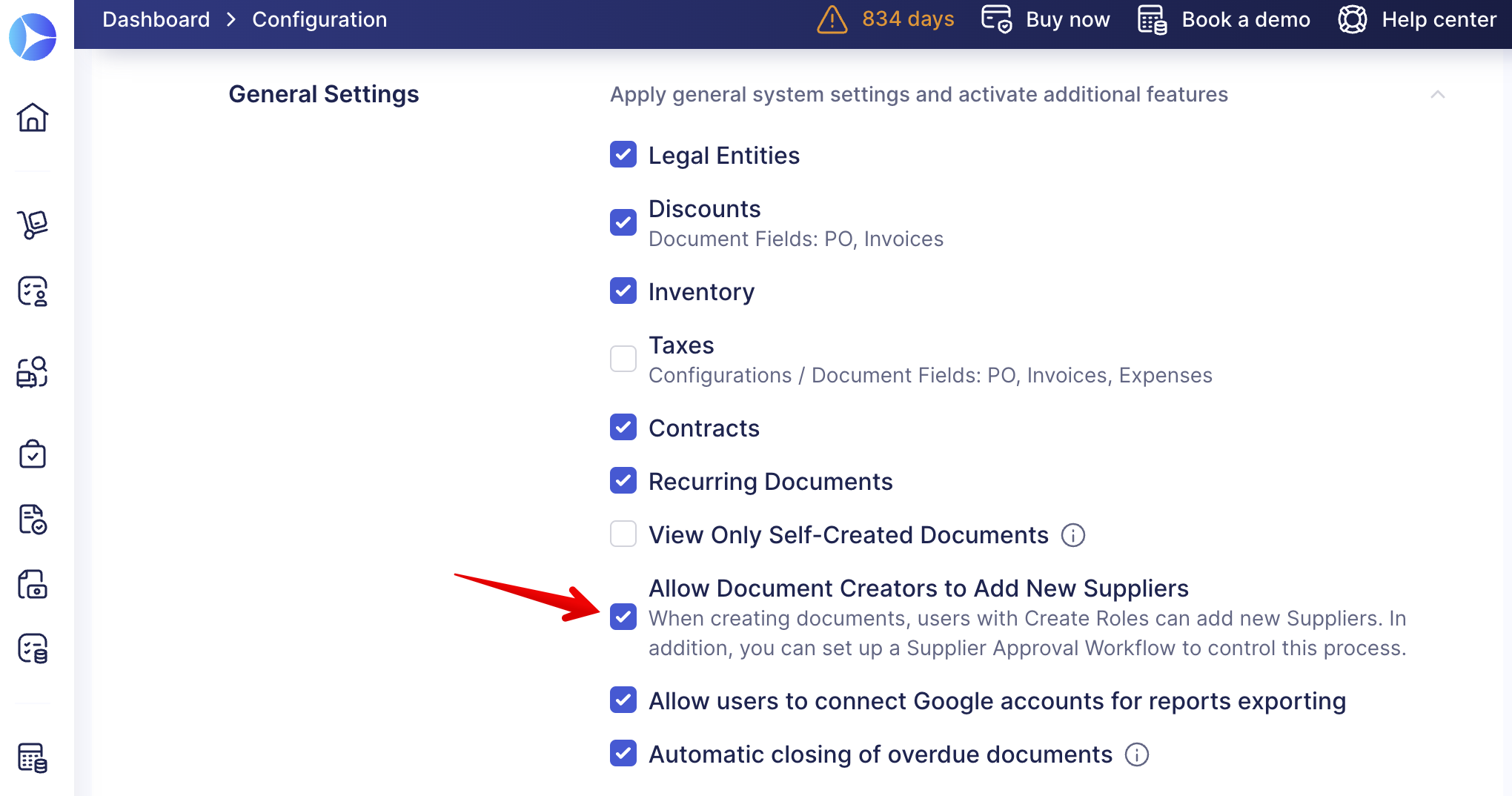This screenshot has width=1512, height=796.
Task: Open the document-with-checkmark icon in sidebar
Action: point(33,519)
